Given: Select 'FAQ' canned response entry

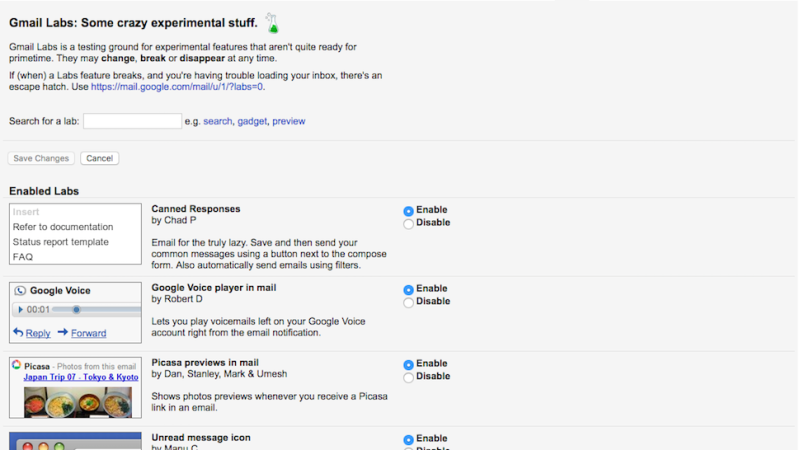Looking at the screenshot, I should tap(23, 257).
